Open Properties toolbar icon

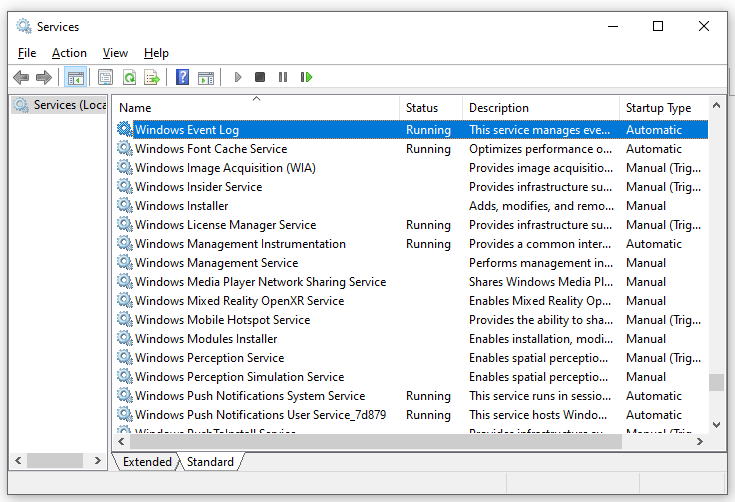point(105,77)
